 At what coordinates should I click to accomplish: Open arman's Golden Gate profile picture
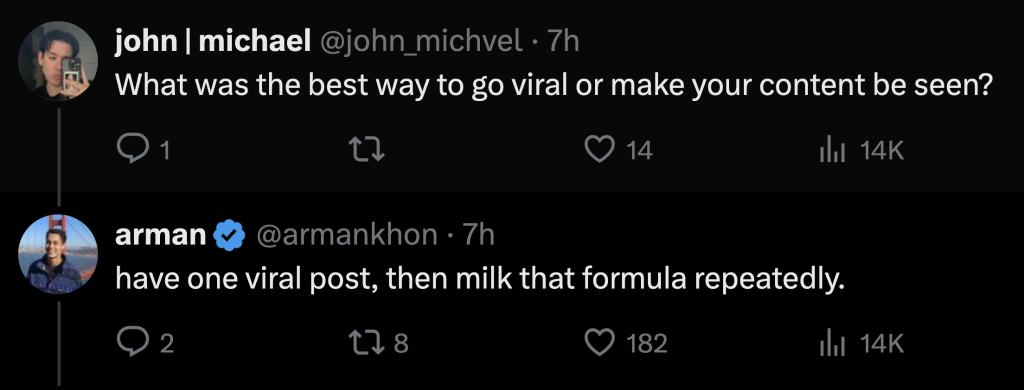(x=58, y=254)
